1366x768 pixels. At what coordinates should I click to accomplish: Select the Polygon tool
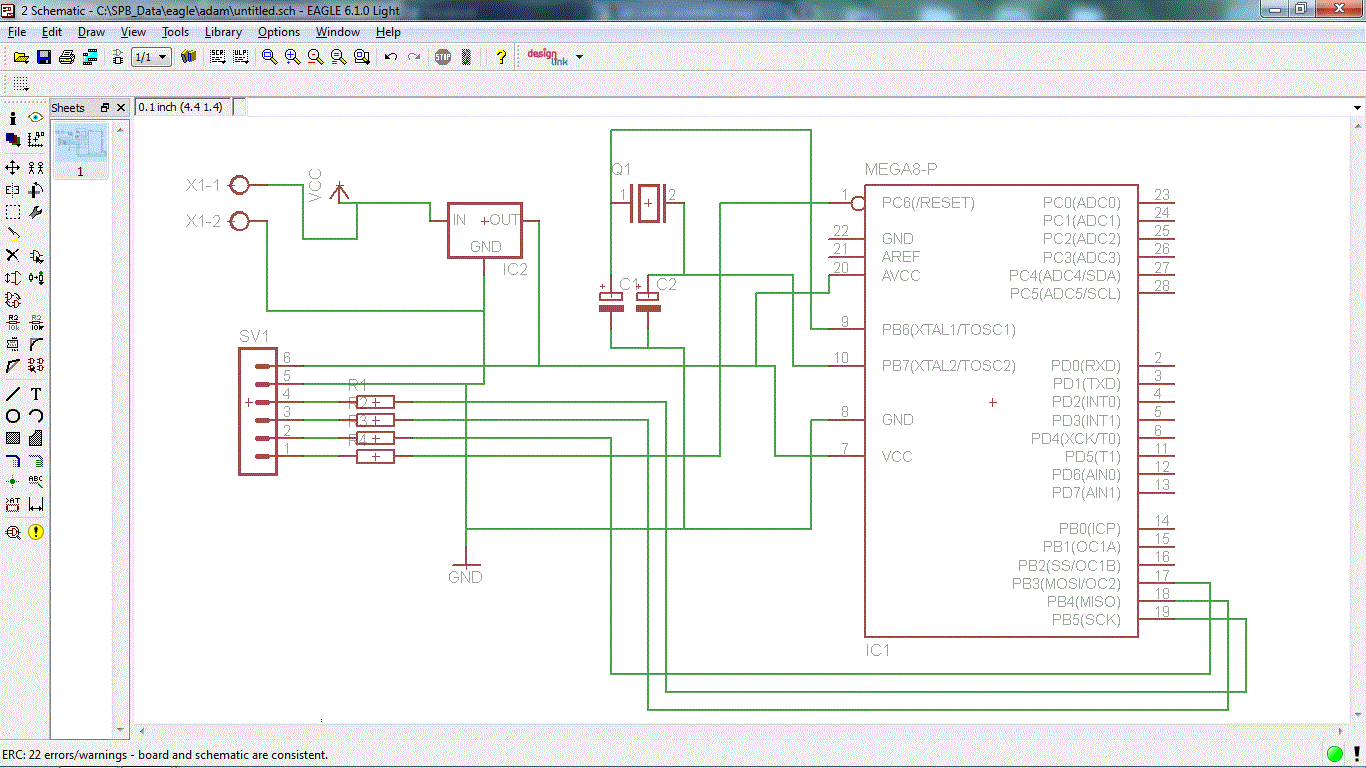[x=36, y=438]
